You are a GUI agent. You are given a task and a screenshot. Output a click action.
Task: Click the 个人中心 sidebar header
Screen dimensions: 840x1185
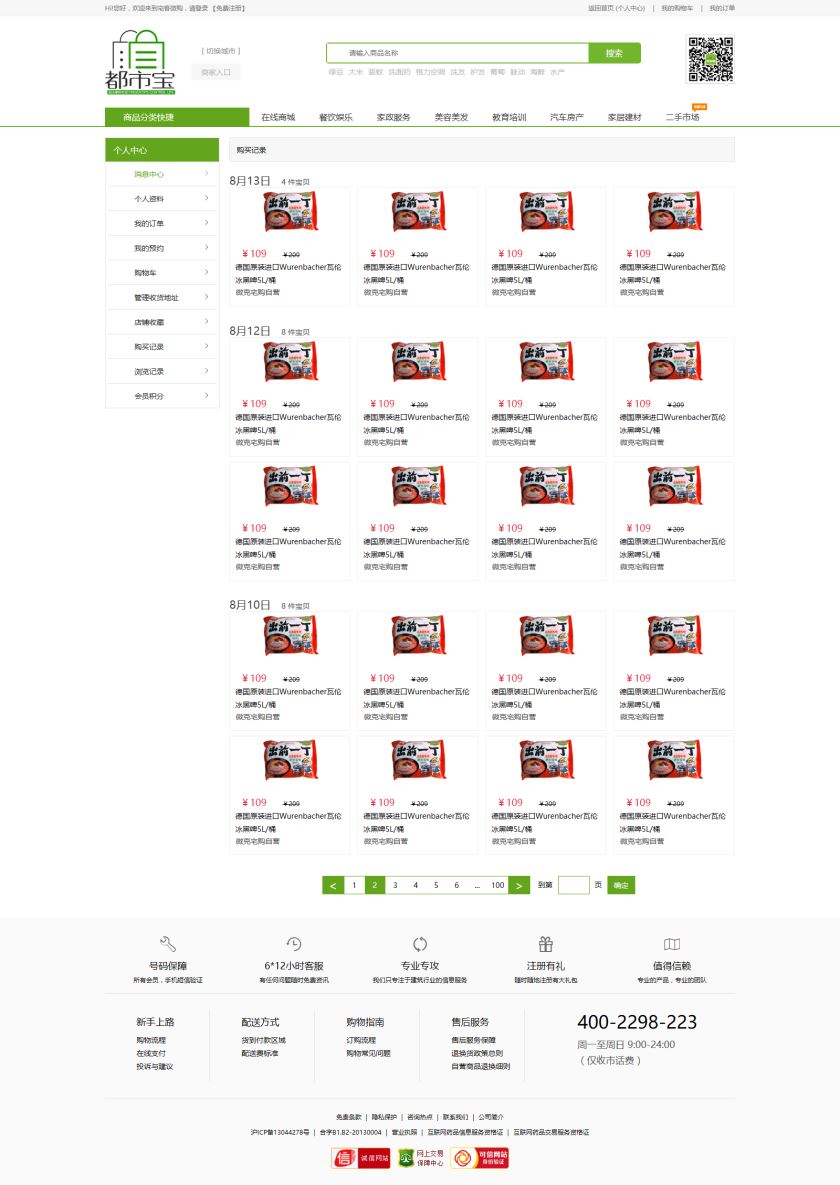point(162,150)
